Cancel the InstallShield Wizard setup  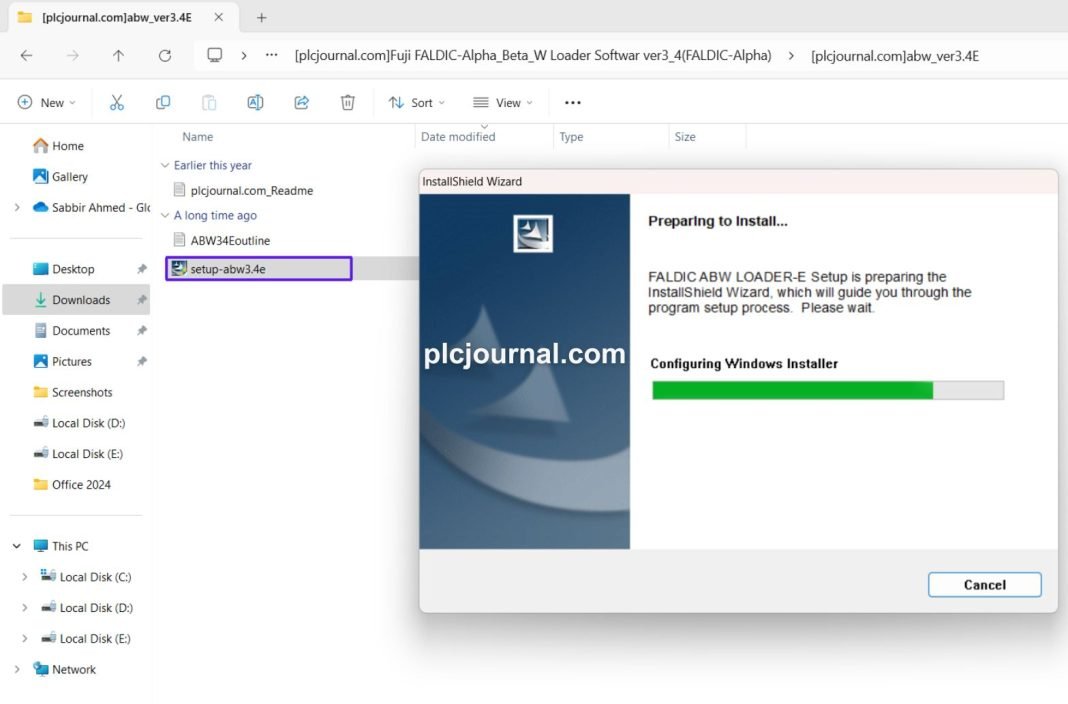pos(984,585)
